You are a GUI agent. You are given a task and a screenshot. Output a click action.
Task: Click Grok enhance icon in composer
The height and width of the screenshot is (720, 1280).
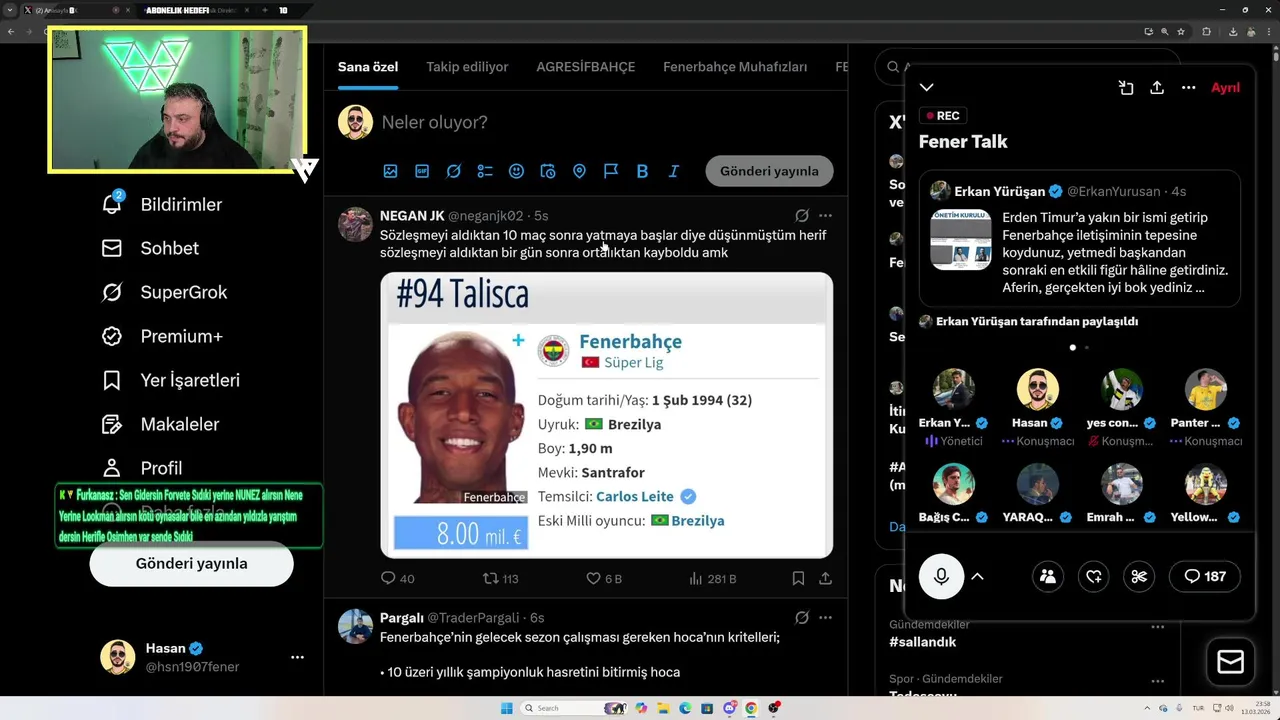453,171
